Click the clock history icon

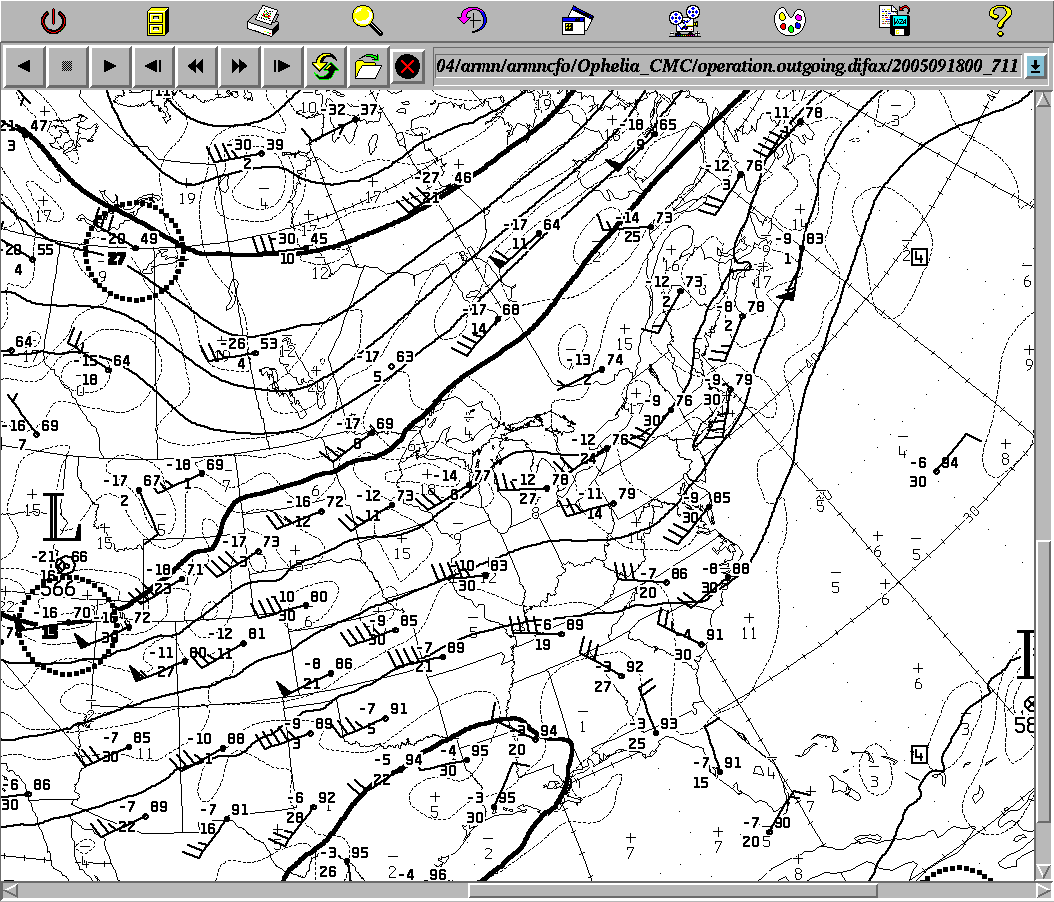472,20
